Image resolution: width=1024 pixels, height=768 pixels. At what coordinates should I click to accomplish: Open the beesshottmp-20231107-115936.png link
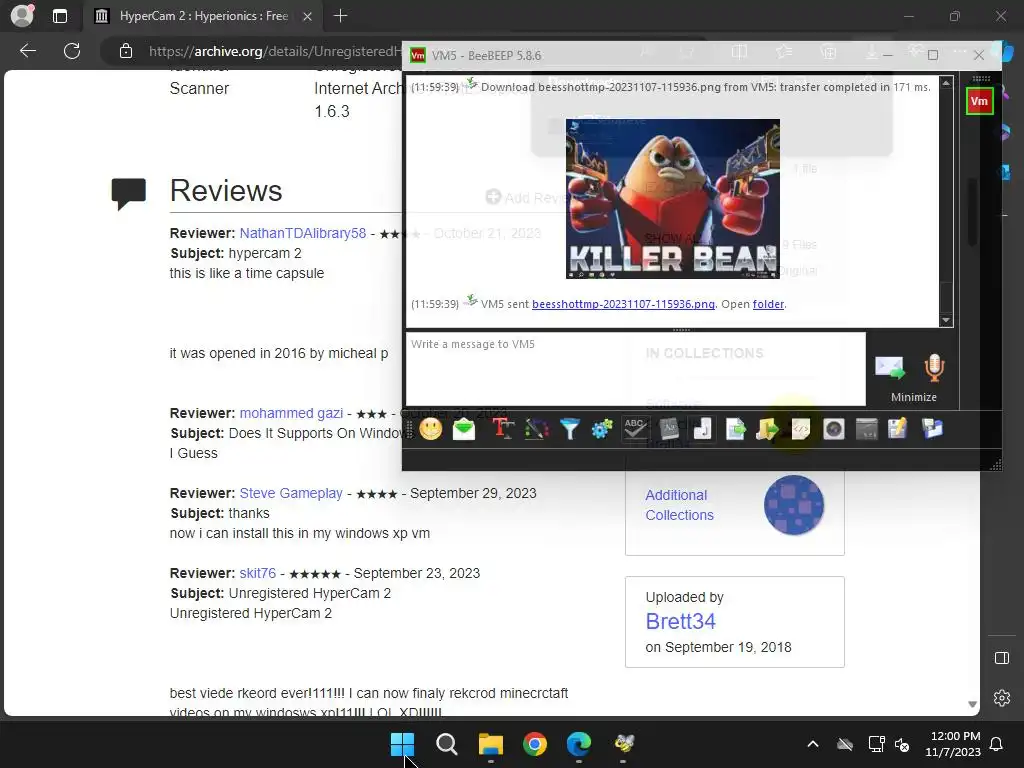[x=623, y=304]
